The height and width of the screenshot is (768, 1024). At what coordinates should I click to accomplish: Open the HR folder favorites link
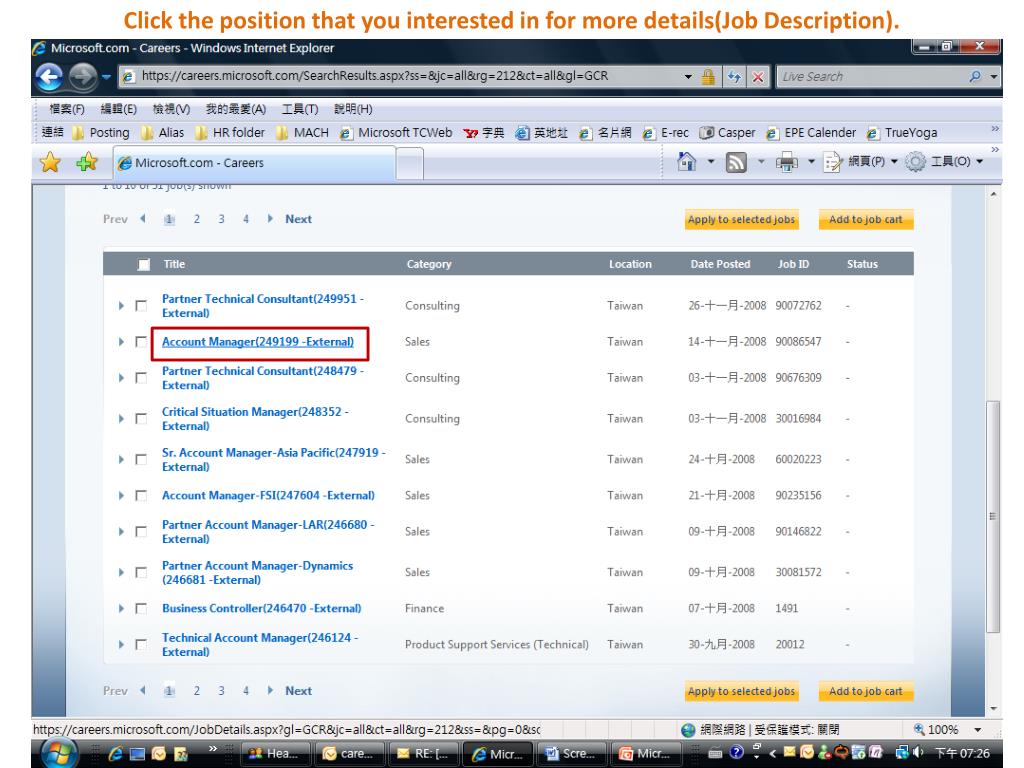(x=231, y=133)
